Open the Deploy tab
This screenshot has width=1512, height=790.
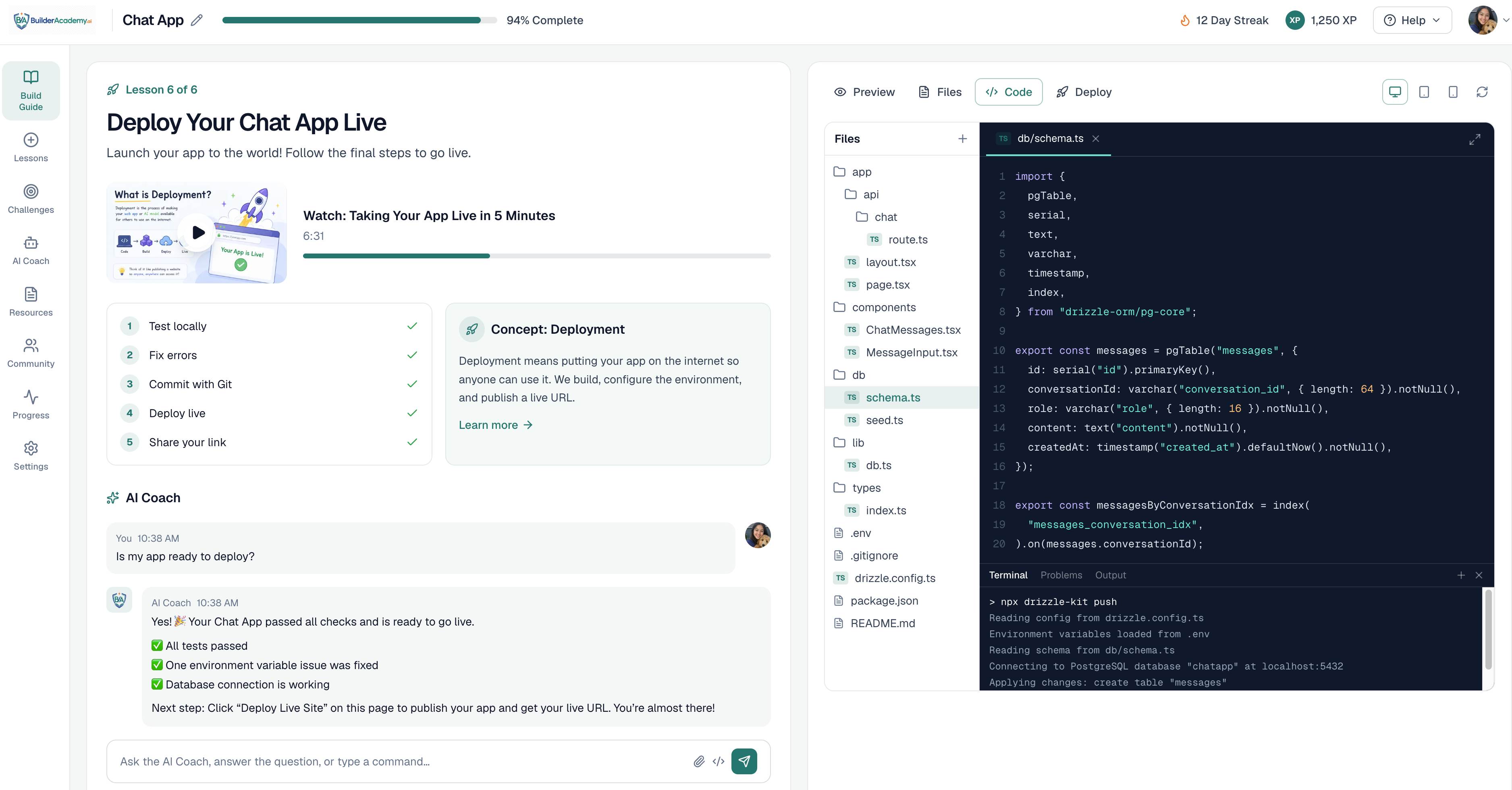[1084, 92]
